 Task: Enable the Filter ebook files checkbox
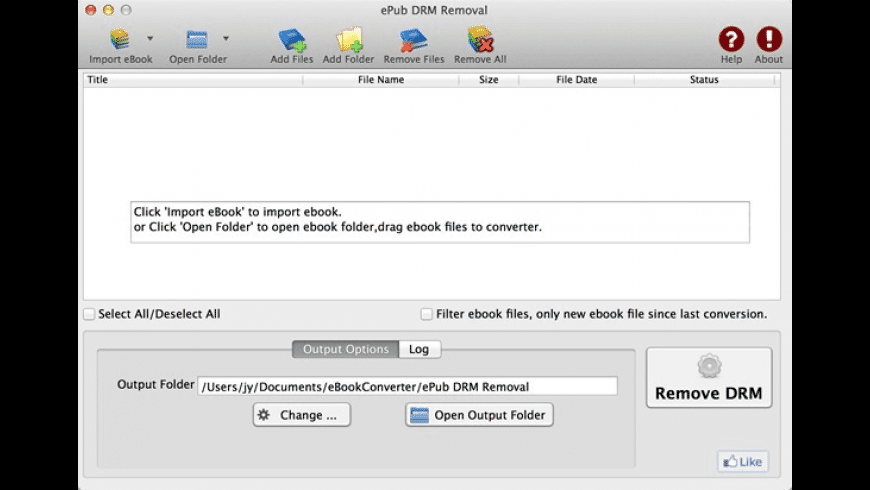pos(427,314)
